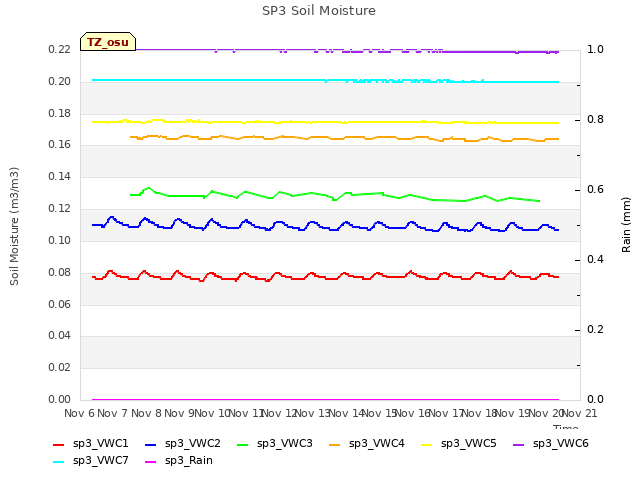This screenshot has height=480, width=640.
Task: Click the red sp3_VWC1 legend swatch
Action: [59, 444]
